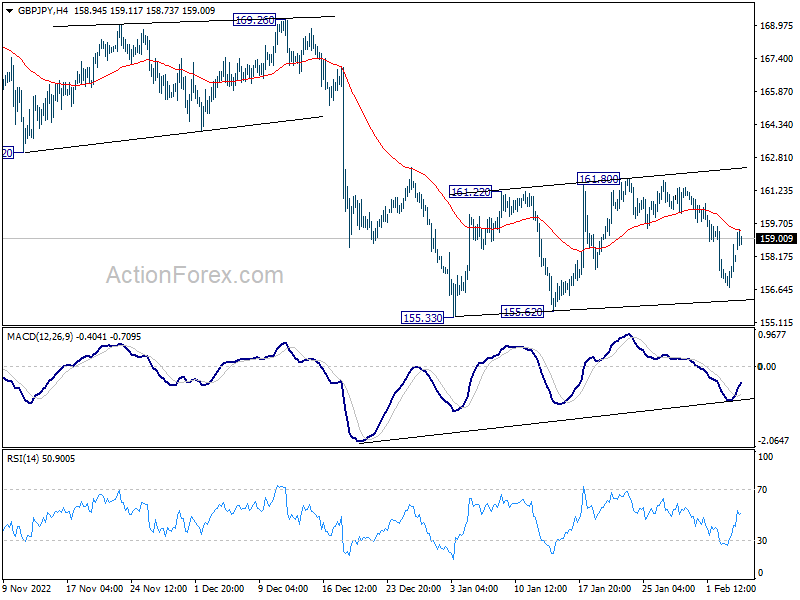Screen dimensions: 800x600
Task: Click price axis value 156.645
Action: point(777,290)
